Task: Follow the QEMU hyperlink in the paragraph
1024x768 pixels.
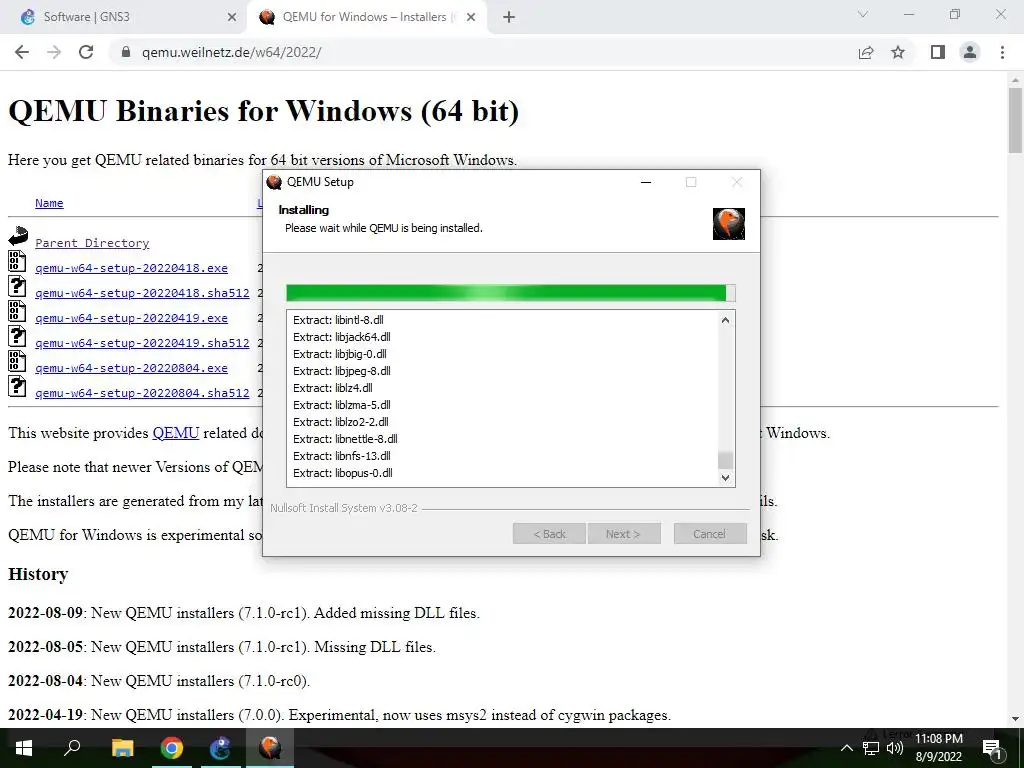Action: point(176,433)
